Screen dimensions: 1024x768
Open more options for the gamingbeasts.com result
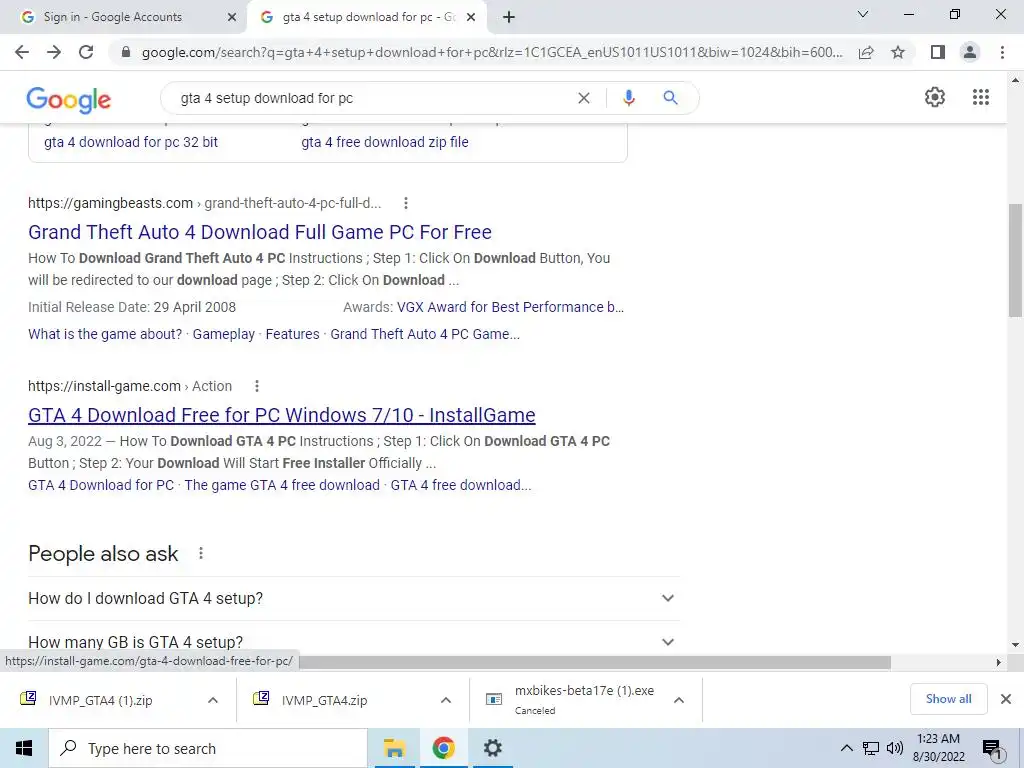coord(406,203)
